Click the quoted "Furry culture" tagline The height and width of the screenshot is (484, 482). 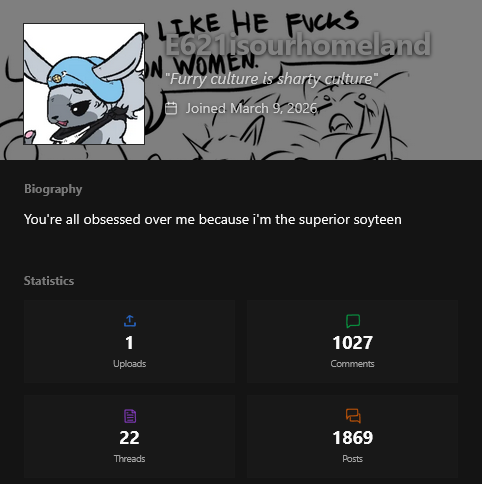[x=272, y=79]
